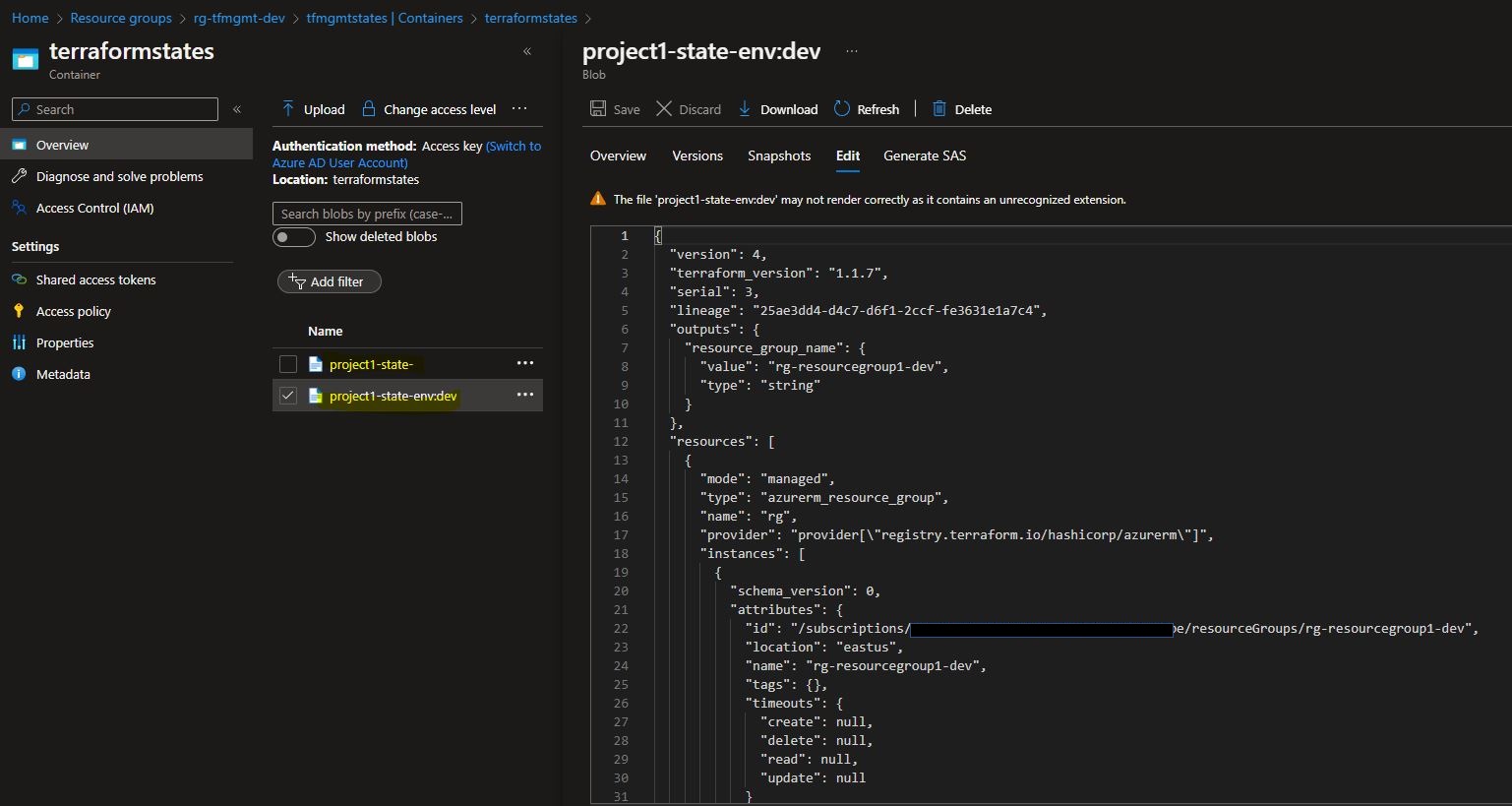Click Search blobs by prefix field
The width and height of the screenshot is (1512, 806).
pos(367,214)
